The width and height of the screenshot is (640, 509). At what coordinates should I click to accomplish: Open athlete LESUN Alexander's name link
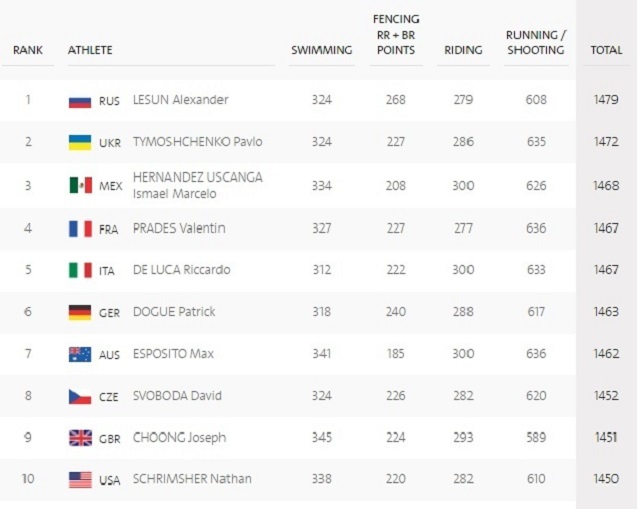click(181, 100)
